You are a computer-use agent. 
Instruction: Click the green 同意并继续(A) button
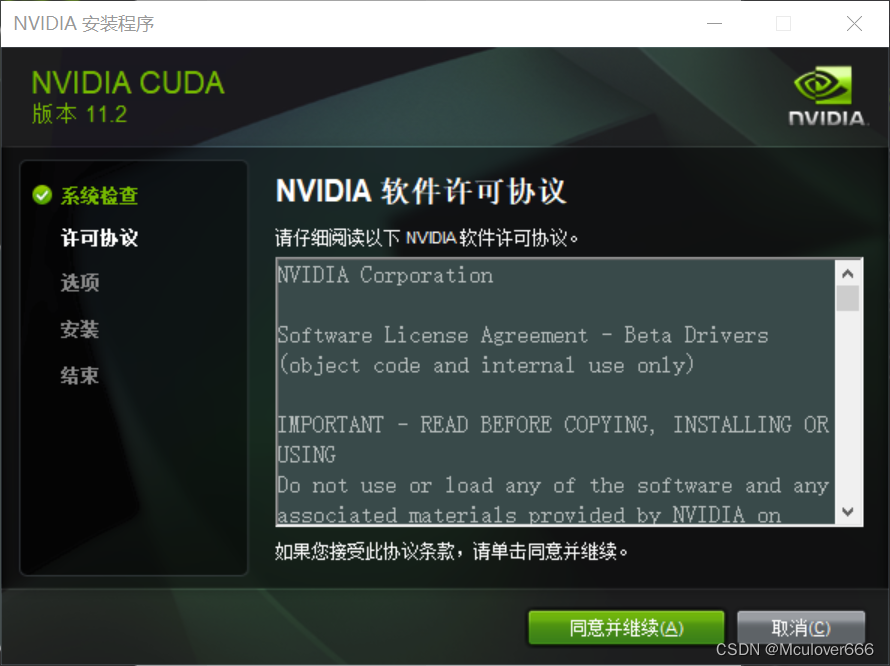tap(626, 627)
